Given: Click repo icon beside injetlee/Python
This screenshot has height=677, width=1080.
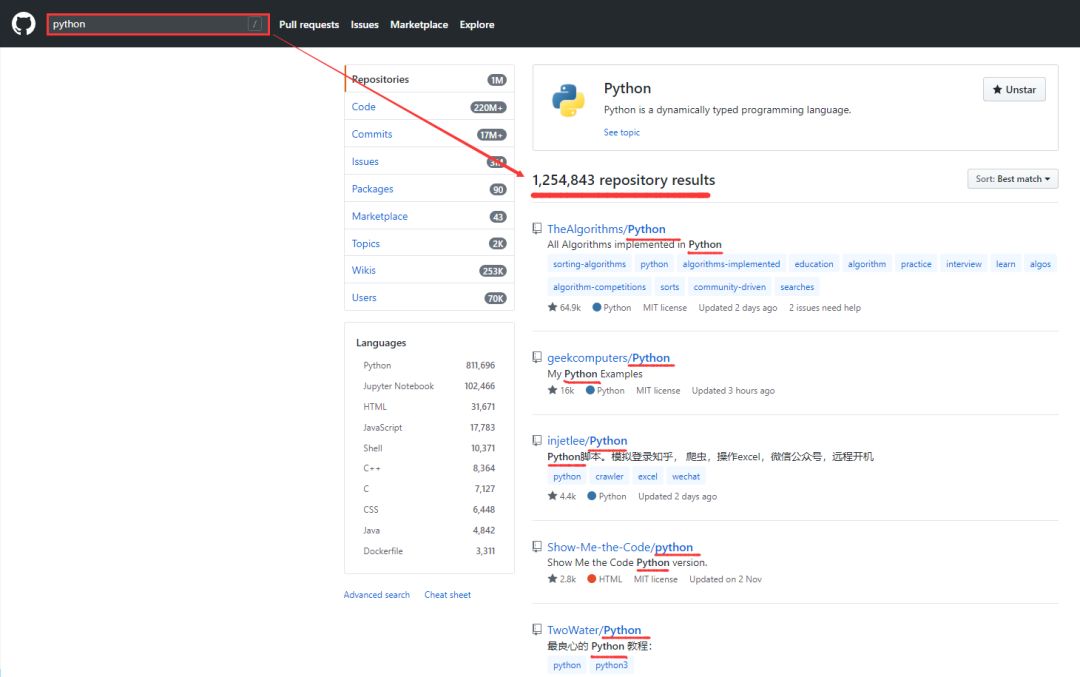Looking at the screenshot, I should 537,440.
